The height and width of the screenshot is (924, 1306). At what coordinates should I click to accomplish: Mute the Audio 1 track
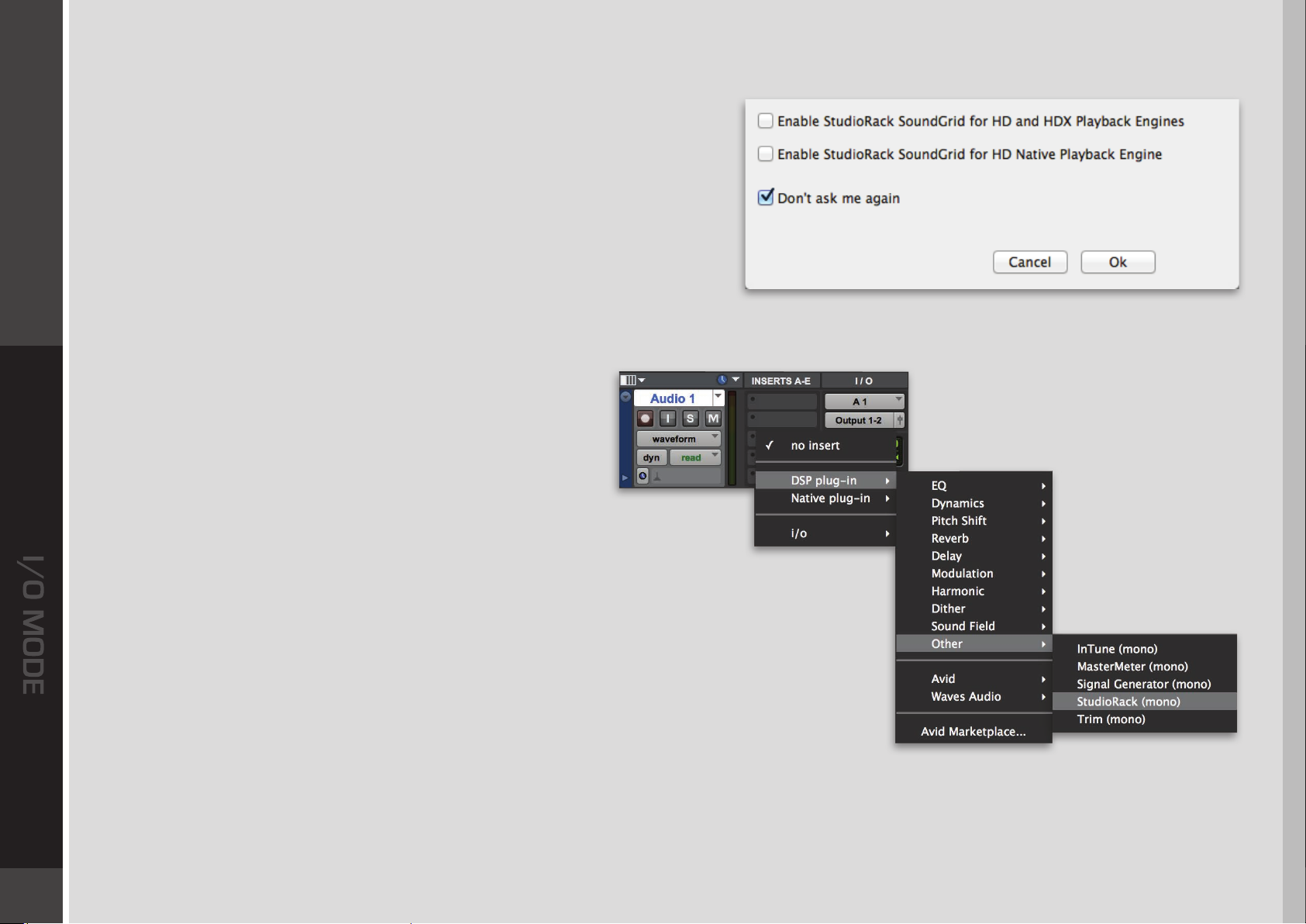(x=713, y=419)
